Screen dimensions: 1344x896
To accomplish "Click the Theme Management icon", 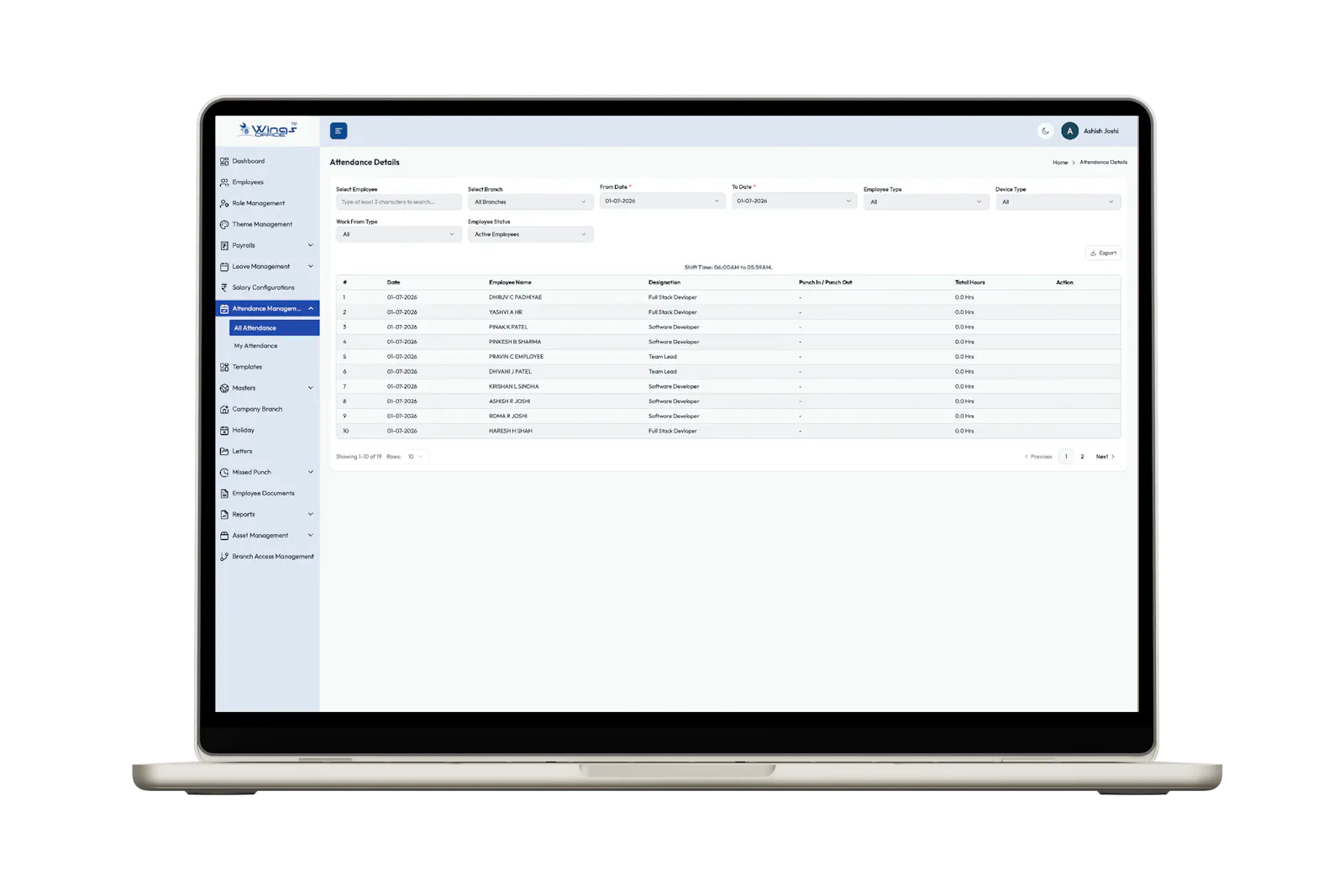I will 224,224.
